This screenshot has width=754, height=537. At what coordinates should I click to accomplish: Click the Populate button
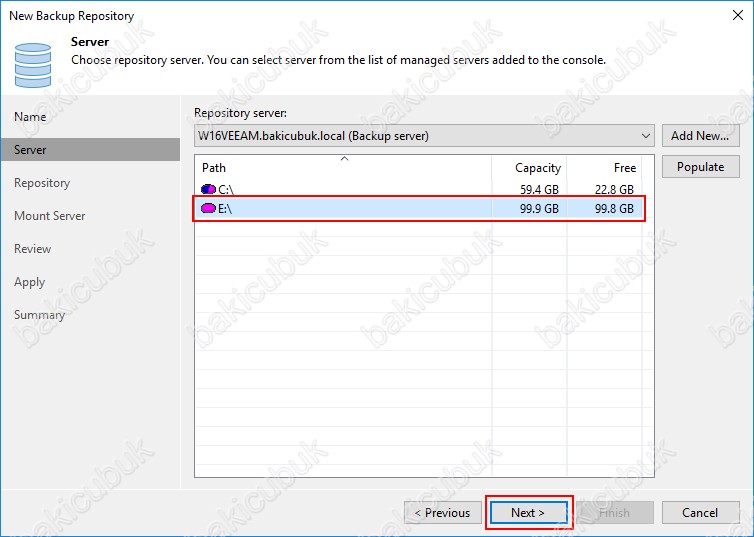701,167
